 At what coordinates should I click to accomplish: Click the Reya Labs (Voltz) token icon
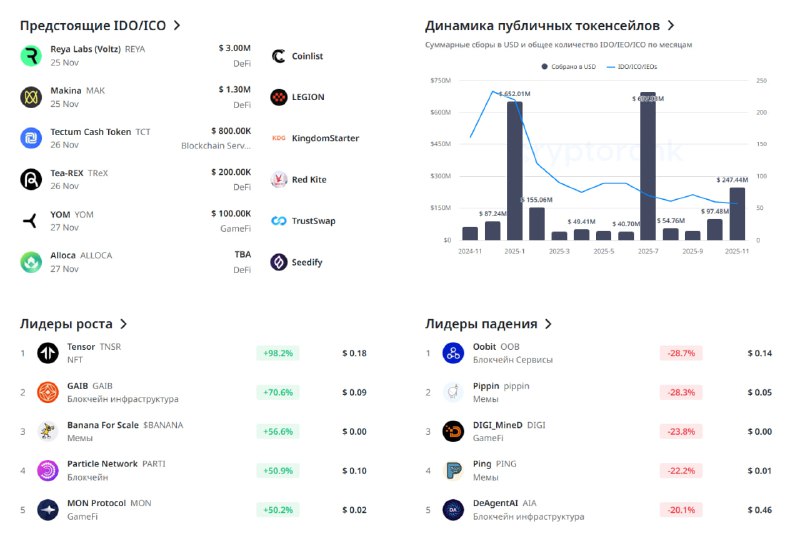tap(30, 56)
